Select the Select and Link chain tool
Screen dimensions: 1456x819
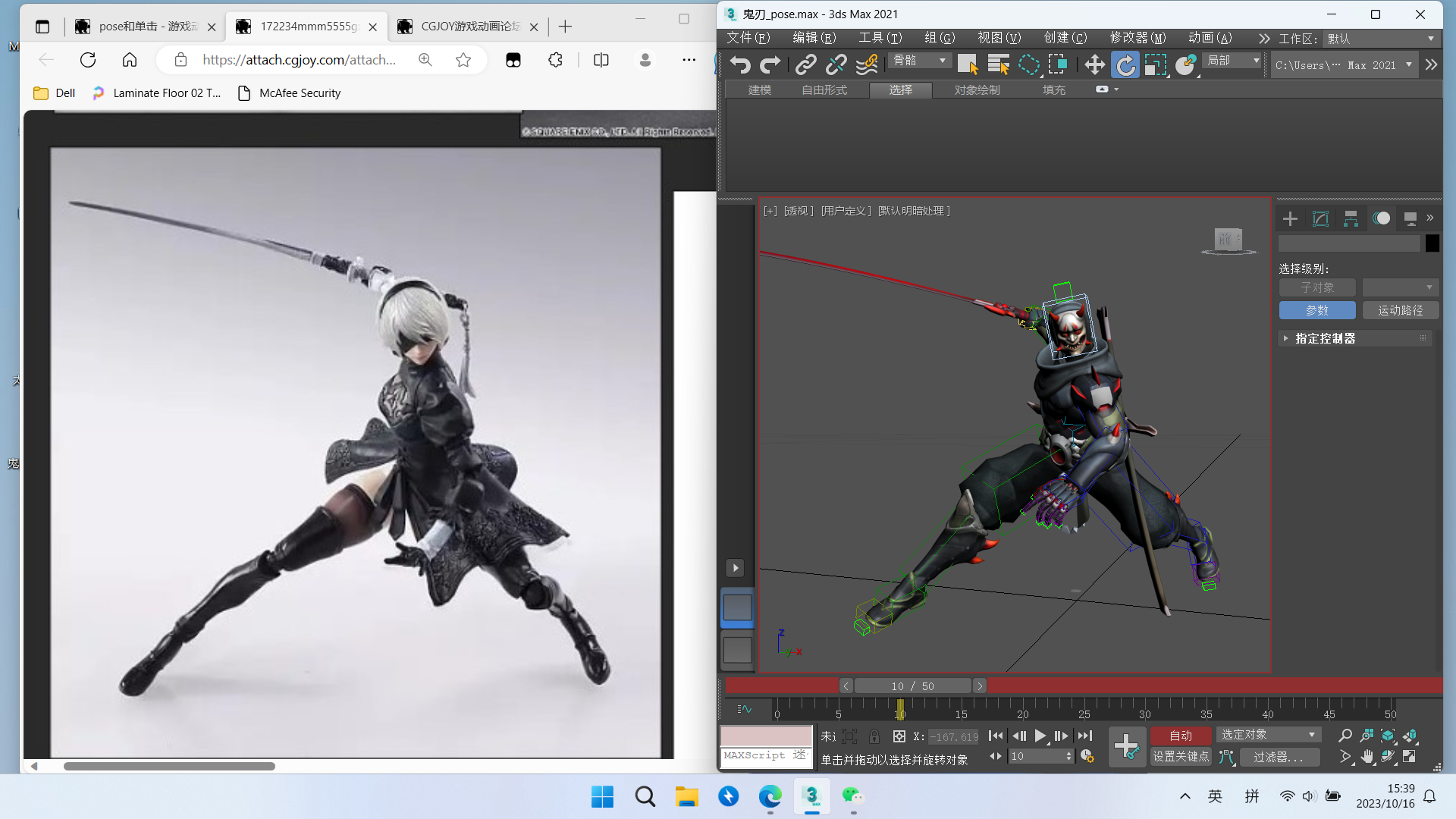click(805, 64)
